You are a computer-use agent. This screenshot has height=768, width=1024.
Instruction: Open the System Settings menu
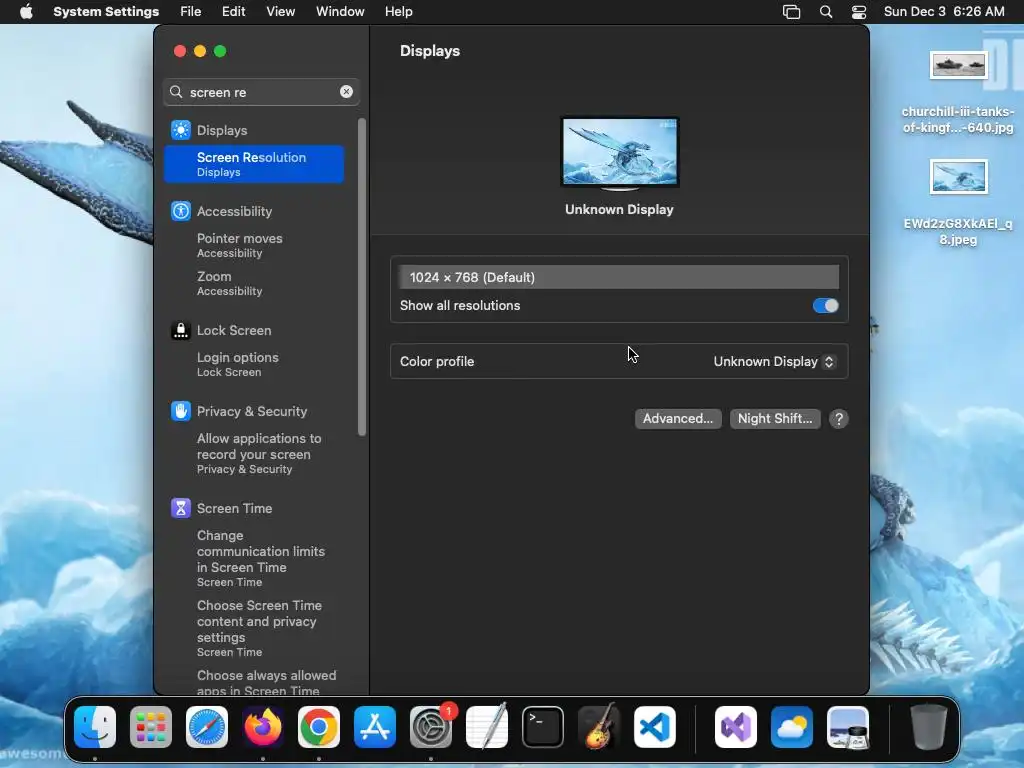pyautogui.click(x=106, y=12)
